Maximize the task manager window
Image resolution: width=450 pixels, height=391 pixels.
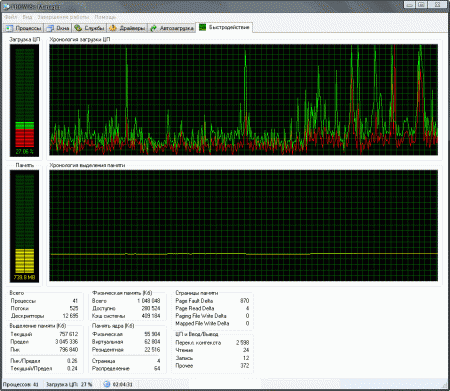click(x=422, y=5)
